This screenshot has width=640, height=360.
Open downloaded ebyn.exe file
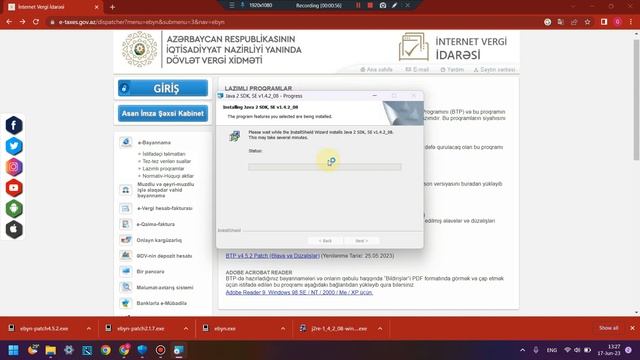point(224,329)
